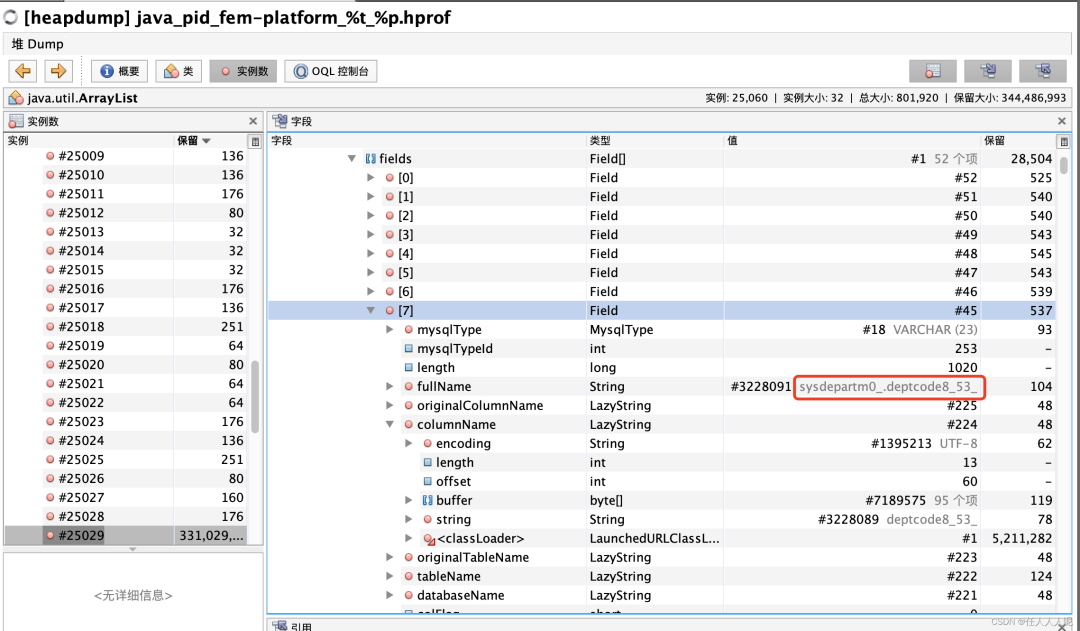Expand the fullName field
The height and width of the screenshot is (631, 1080).
click(389, 386)
